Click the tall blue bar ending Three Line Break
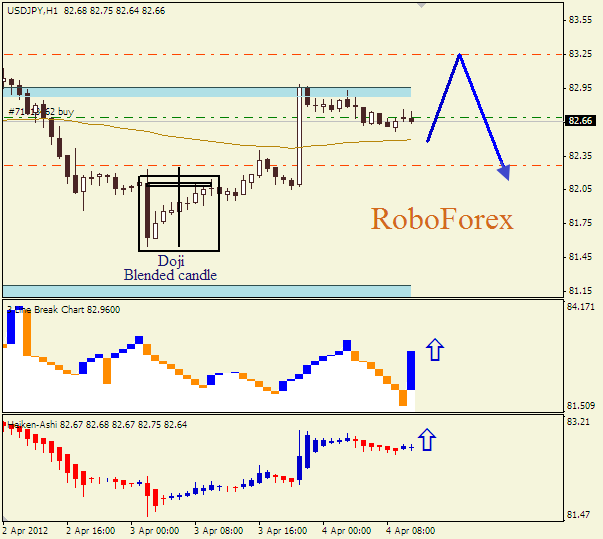603x539 pixels. pos(411,370)
